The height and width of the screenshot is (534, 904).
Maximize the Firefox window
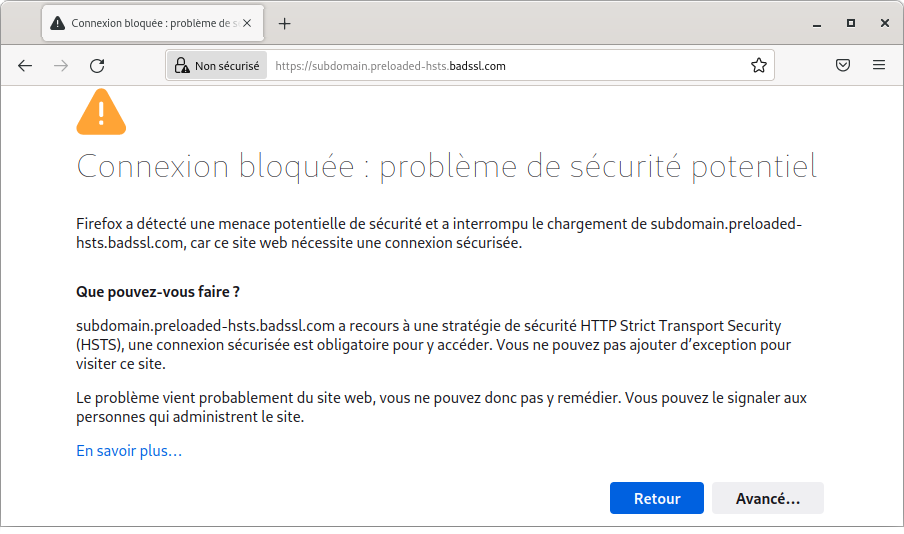tap(851, 23)
